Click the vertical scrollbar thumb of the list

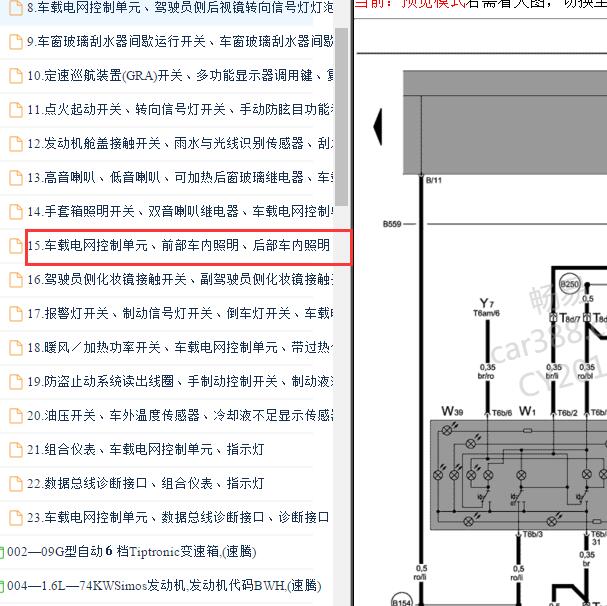pos(341,117)
